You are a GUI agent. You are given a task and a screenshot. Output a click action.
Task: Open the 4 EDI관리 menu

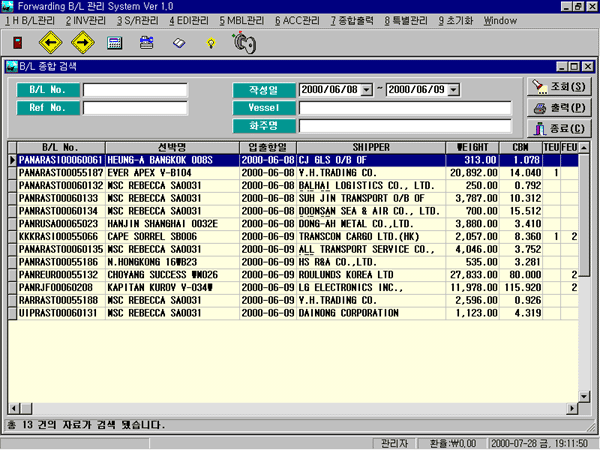click(189, 21)
